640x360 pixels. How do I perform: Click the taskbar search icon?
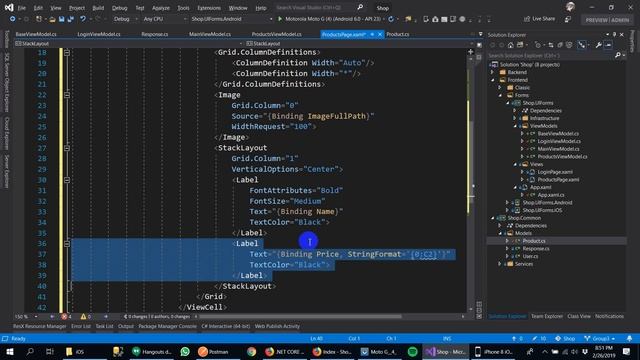[30, 351]
